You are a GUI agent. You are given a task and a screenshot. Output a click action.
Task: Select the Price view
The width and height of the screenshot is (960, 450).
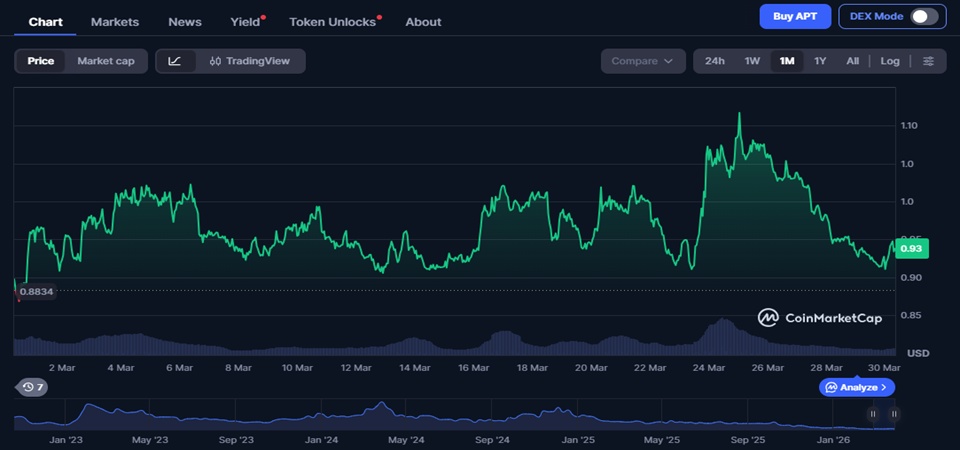click(x=40, y=61)
